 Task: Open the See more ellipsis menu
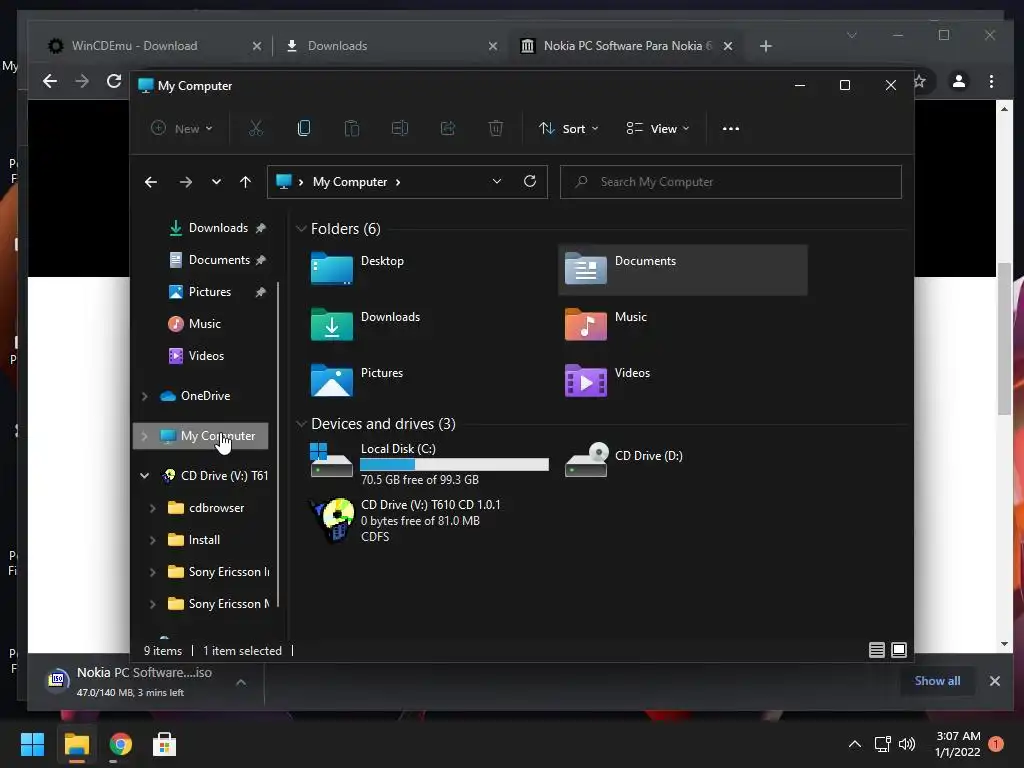731,129
